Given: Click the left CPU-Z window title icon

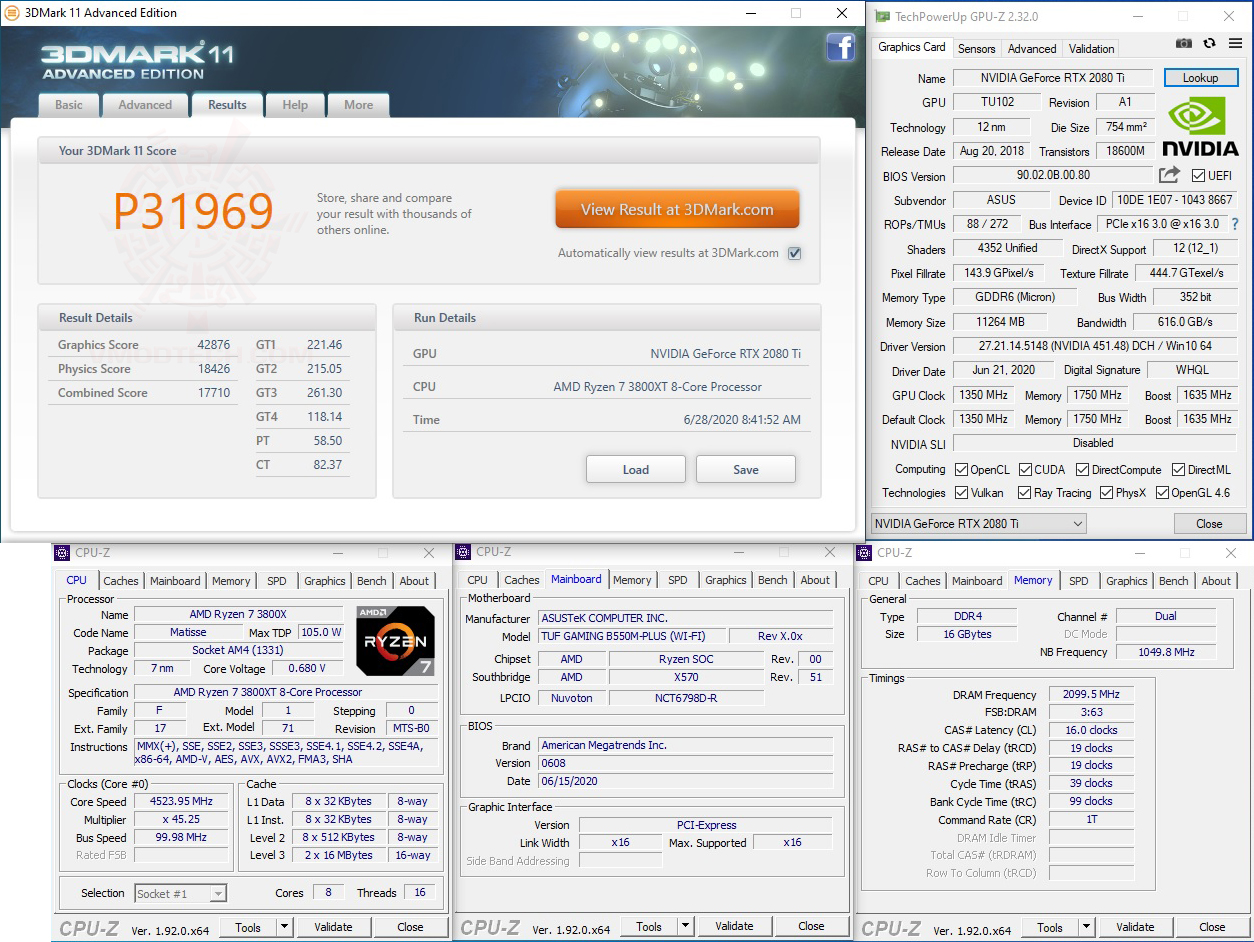Looking at the screenshot, I should [62, 552].
